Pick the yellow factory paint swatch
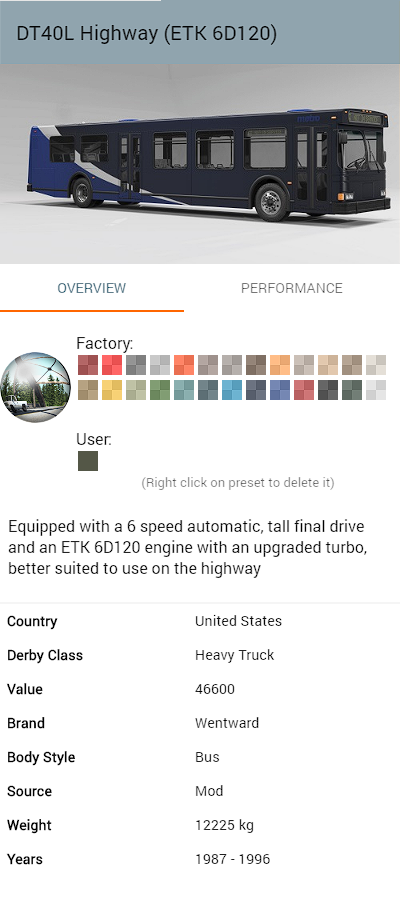The height and width of the screenshot is (900, 400). (112, 390)
